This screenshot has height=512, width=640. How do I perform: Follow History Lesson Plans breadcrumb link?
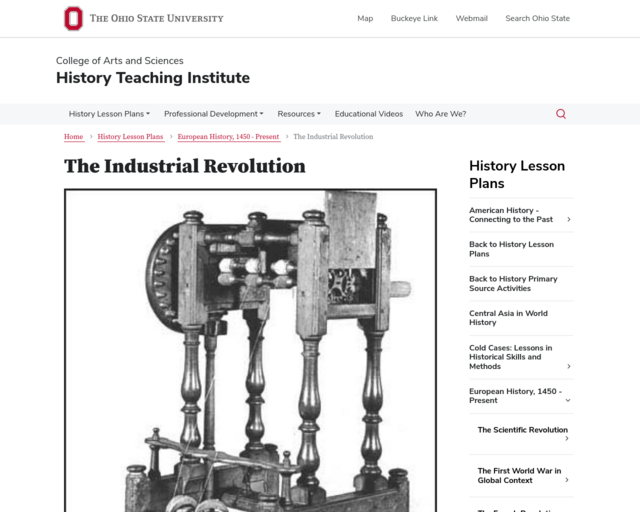coord(130,137)
